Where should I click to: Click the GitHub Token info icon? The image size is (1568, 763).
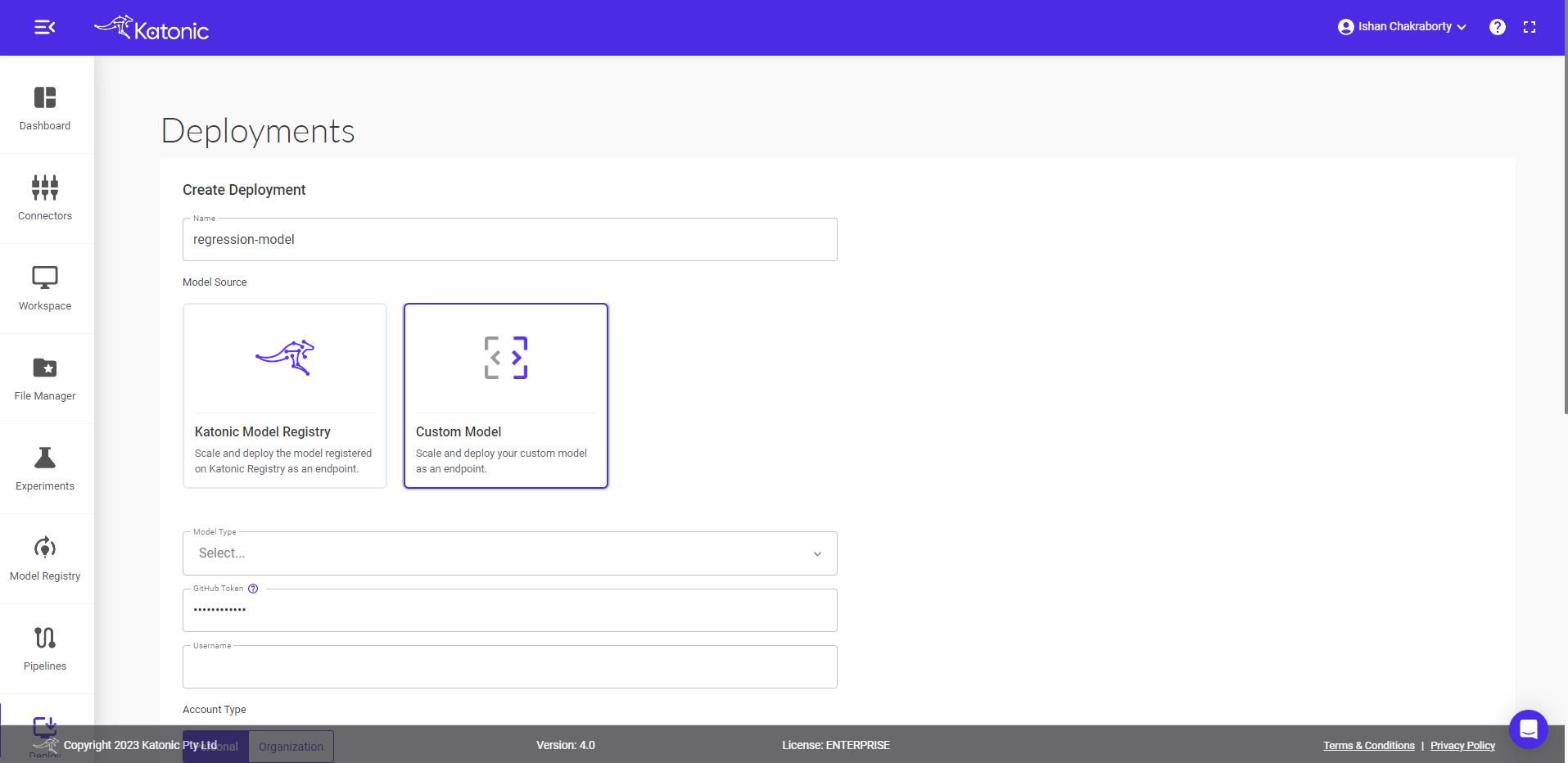point(253,589)
